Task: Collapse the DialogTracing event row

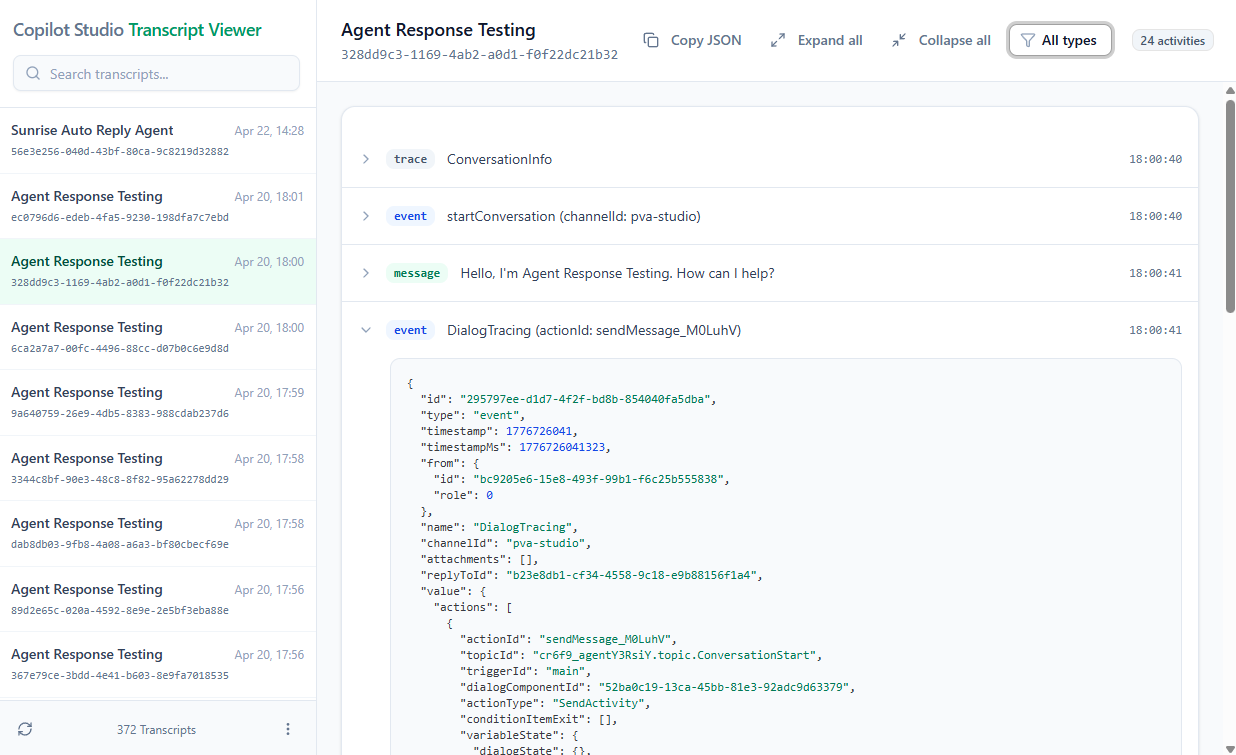Action: click(x=366, y=330)
